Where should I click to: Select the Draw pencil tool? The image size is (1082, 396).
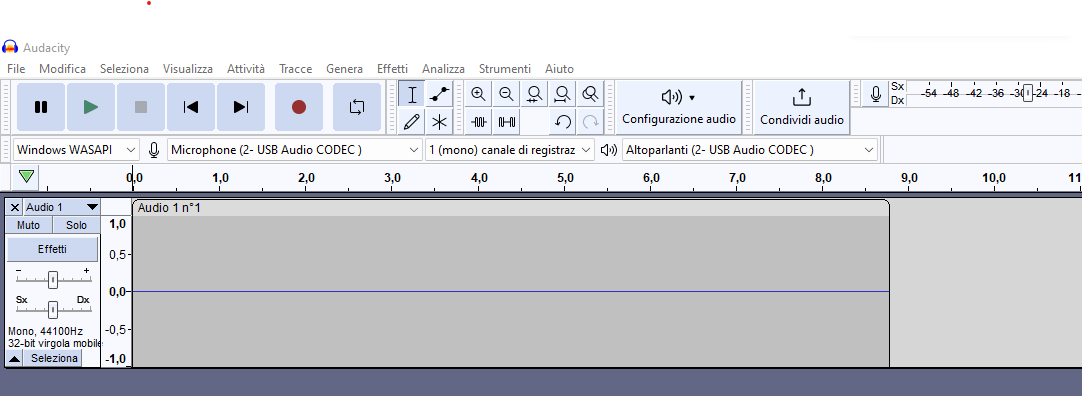click(411, 122)
